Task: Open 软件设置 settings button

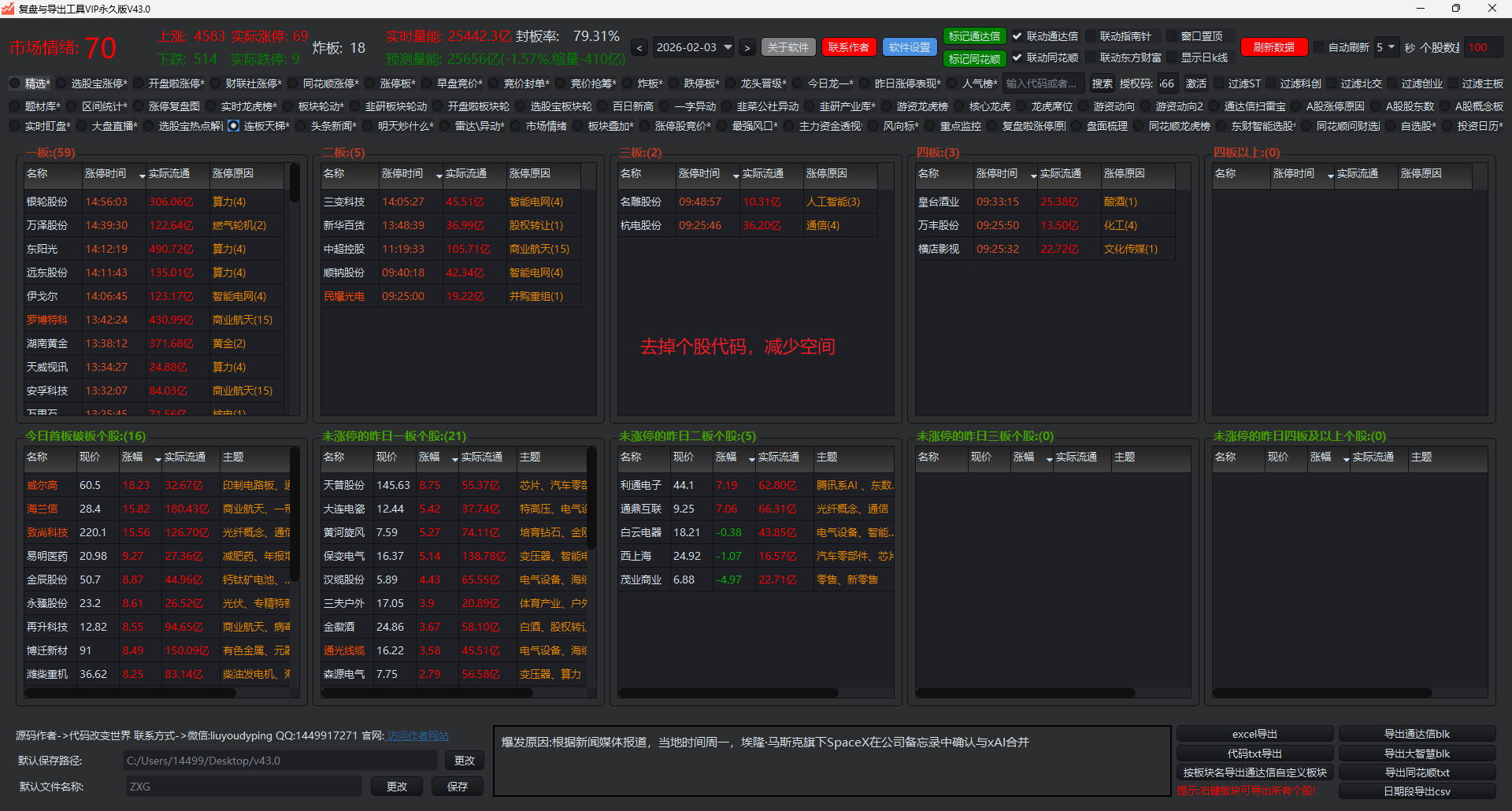Action: [909, 47]
